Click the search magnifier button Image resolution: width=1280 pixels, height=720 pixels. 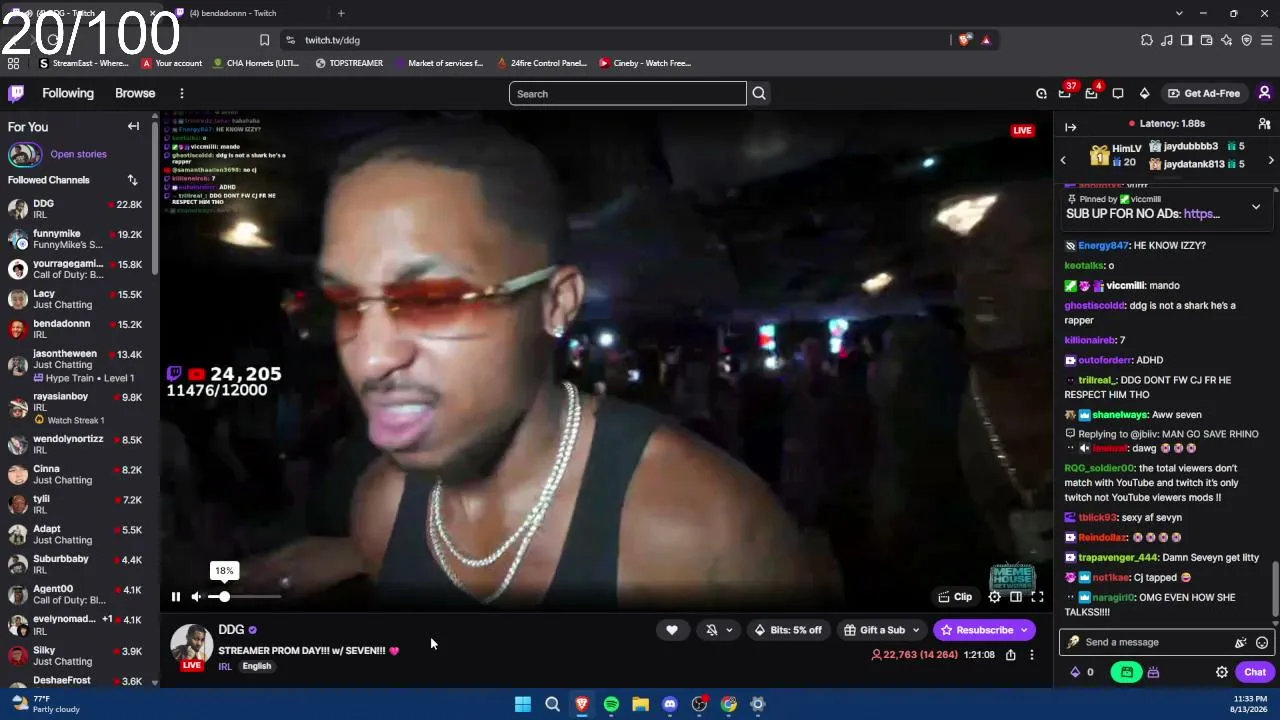[759, 94]
